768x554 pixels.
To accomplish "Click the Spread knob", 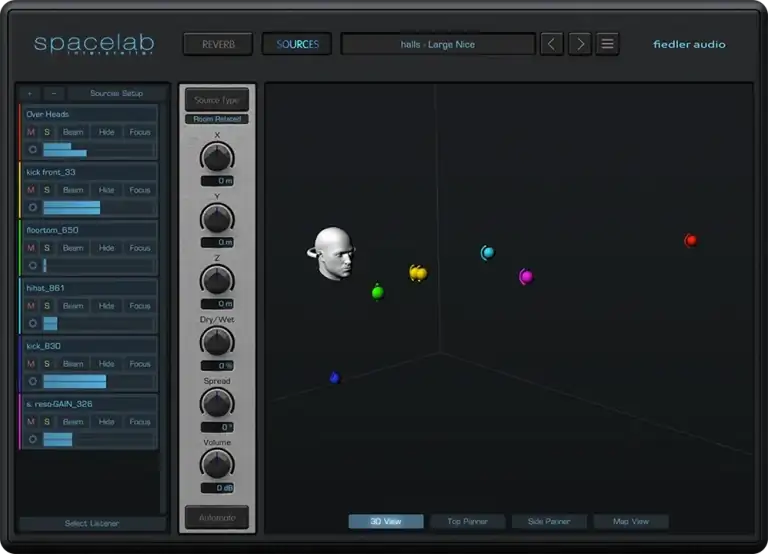I will (217, 403).
